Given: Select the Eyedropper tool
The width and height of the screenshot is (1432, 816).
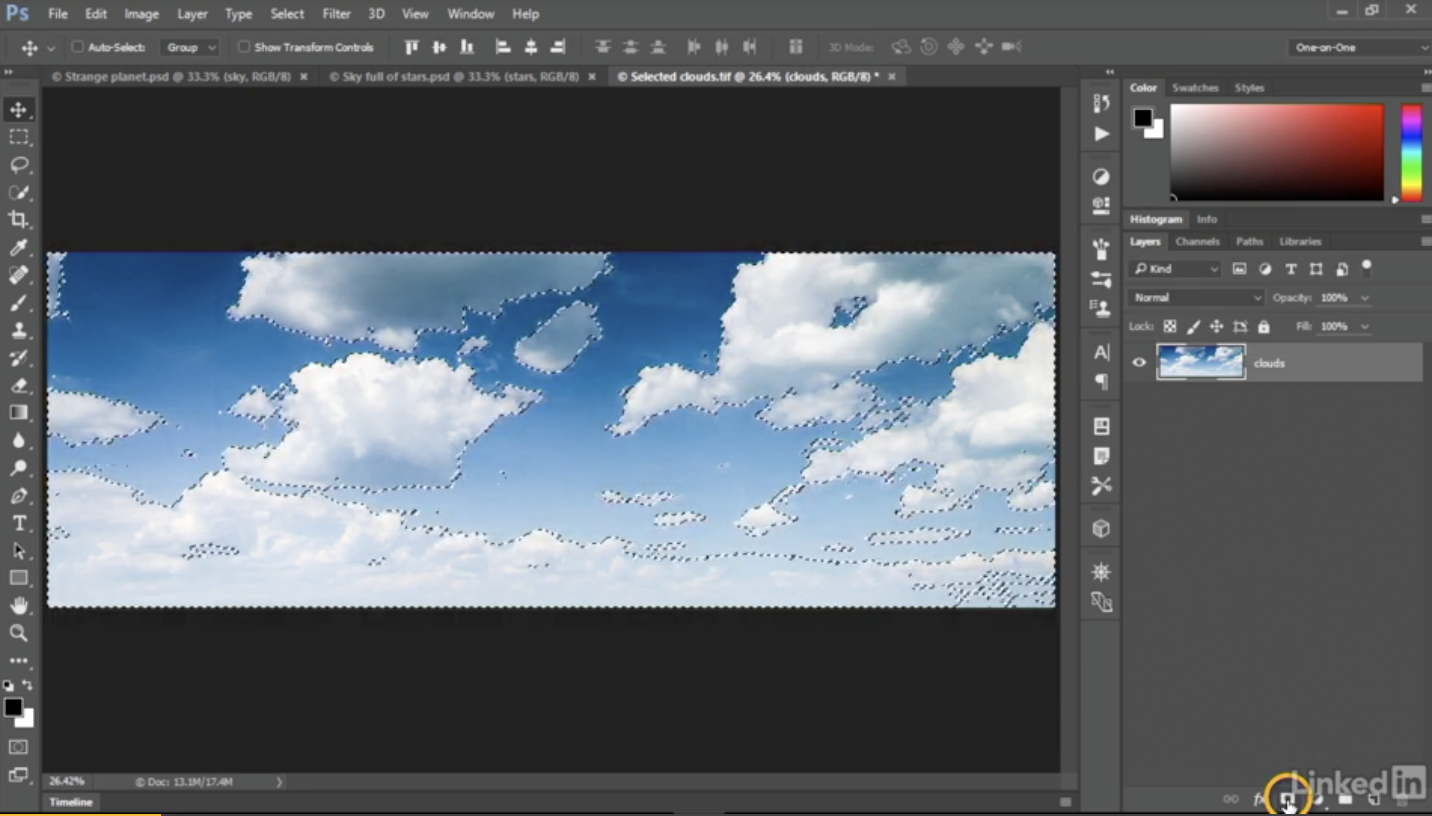Looking at the screenshot, I should [19, 247].
